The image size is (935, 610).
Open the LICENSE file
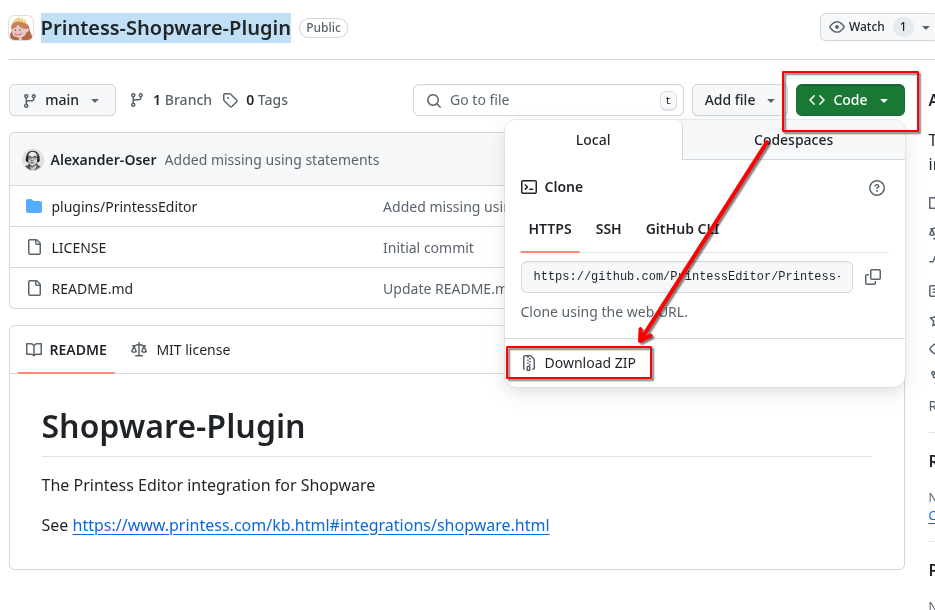(79, 248)
